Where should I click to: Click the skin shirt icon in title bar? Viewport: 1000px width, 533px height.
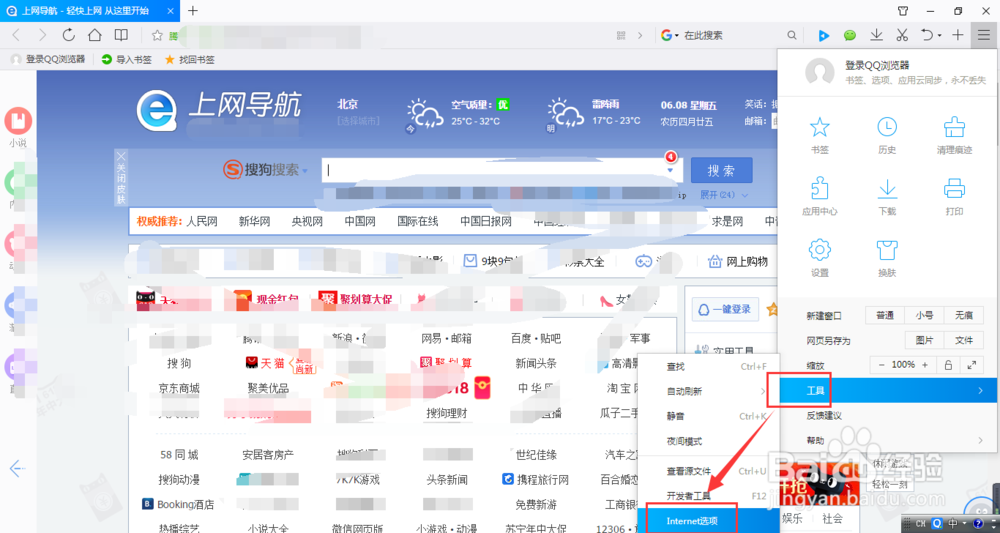[x=903, y=11]
